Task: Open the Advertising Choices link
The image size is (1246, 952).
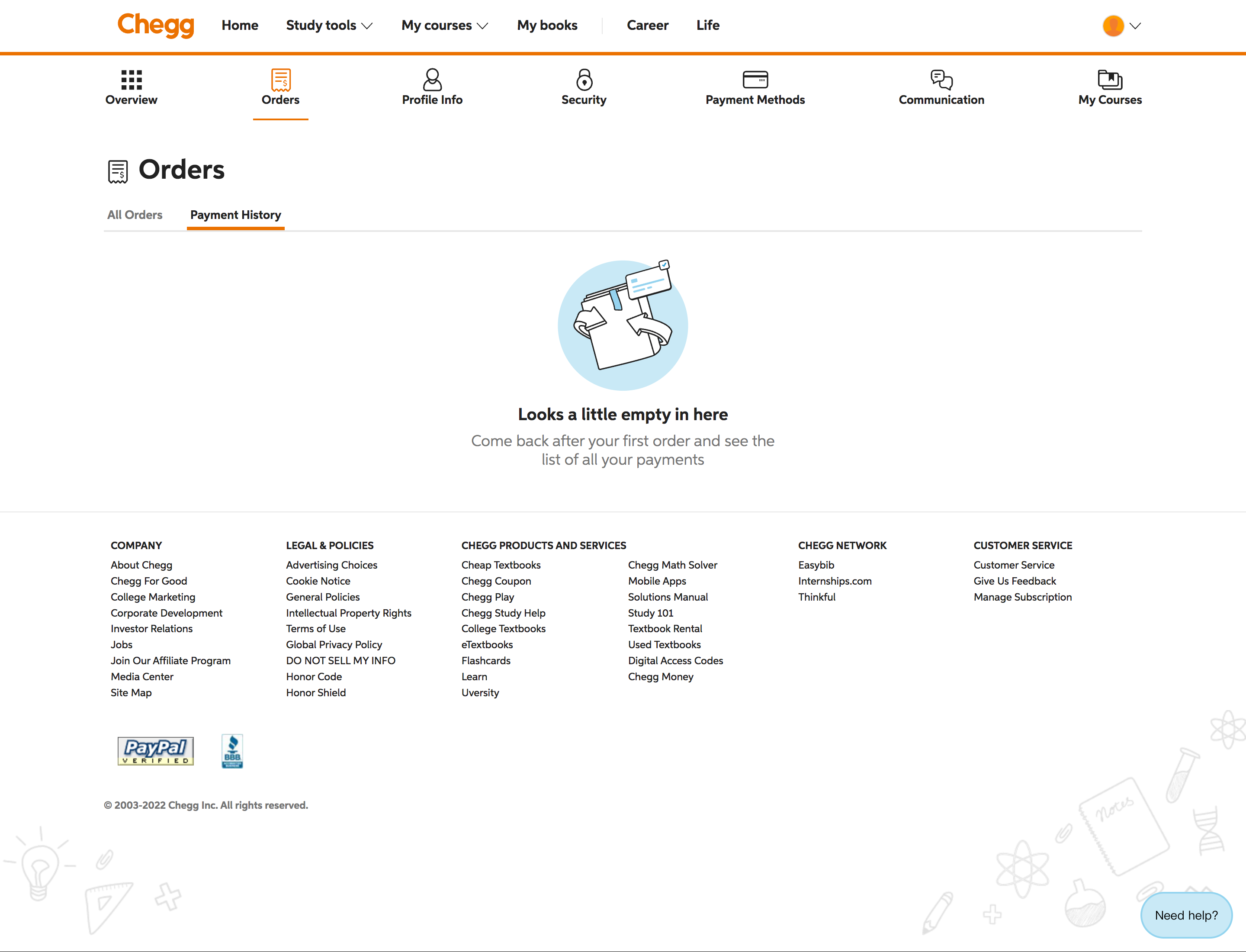Action: pyautogui.click(x=331, y=565)
